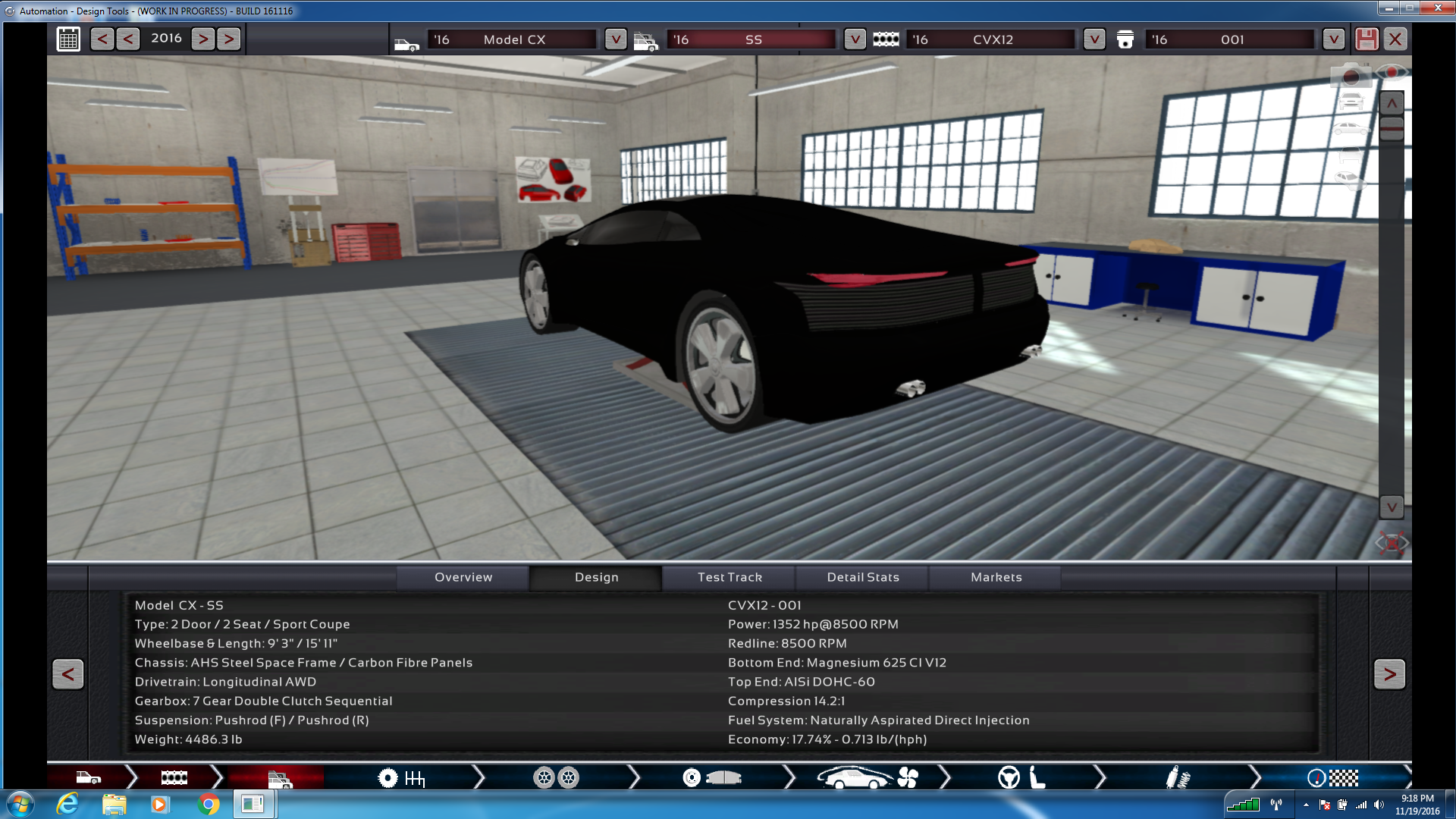Click the viewport scrollbar down arrow
This screenshot has height=819, width=1456.
click(1392, 507)
